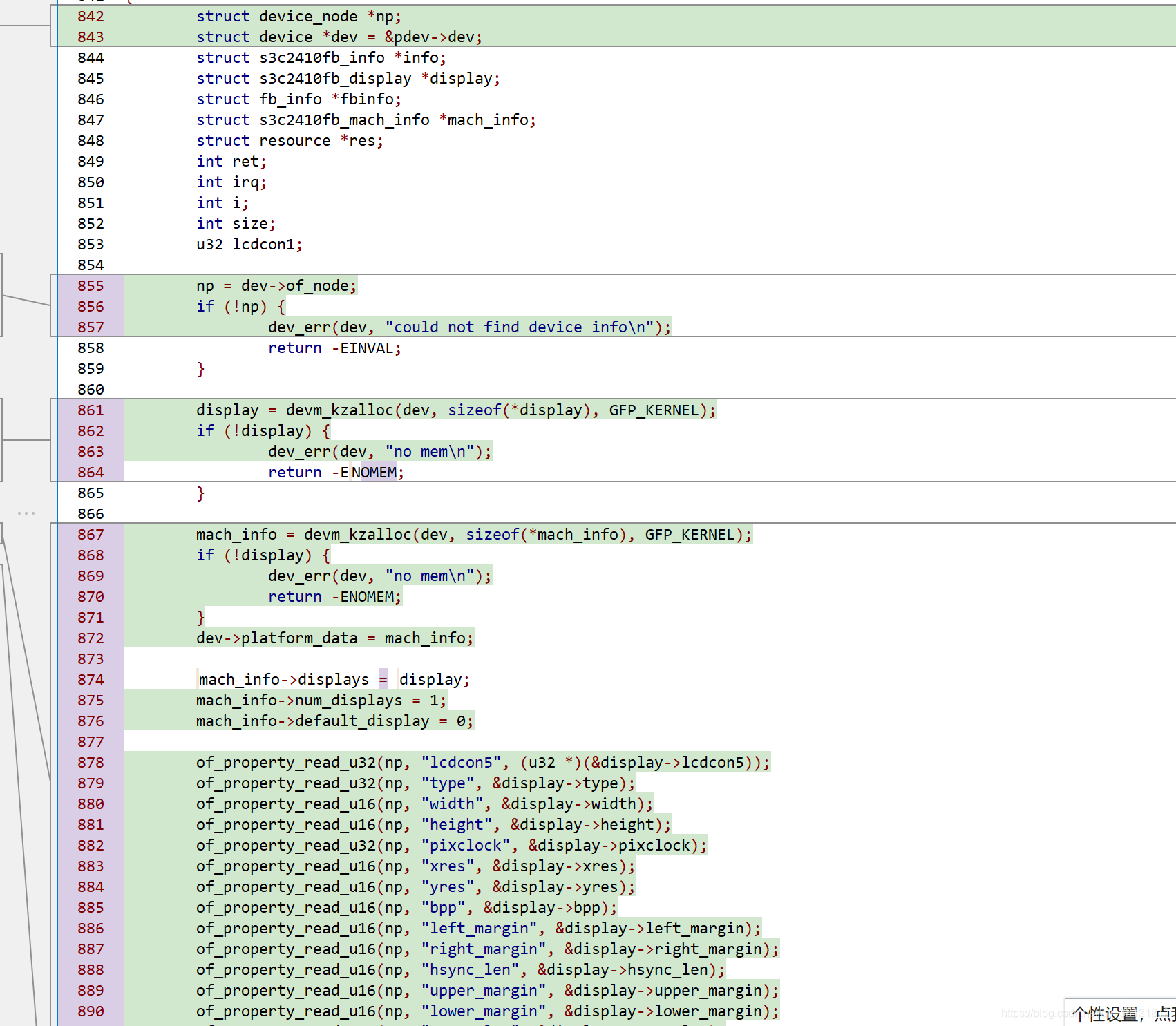1176x1026 pixels.
Task: Click the "bpp" property read line
Action: 407,907
